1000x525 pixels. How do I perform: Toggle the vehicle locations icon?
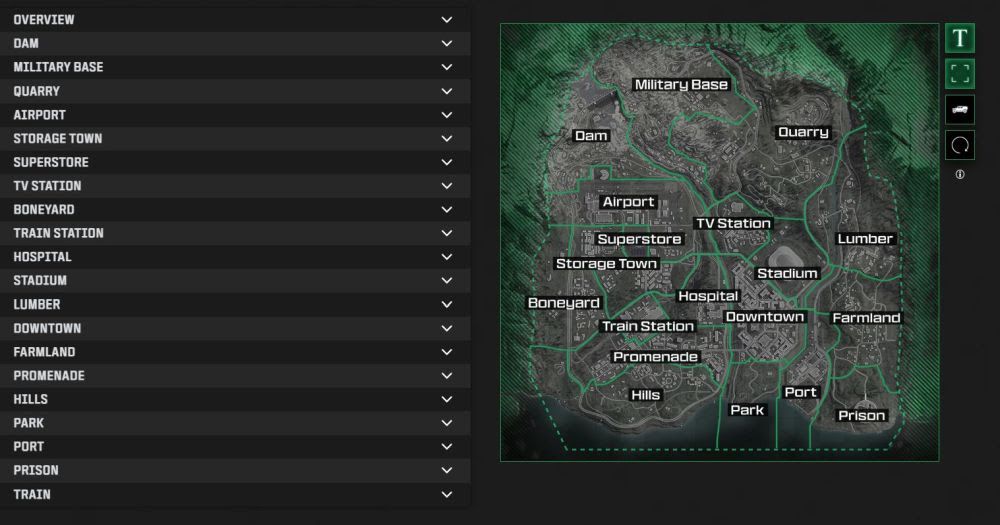pos(960,110)
